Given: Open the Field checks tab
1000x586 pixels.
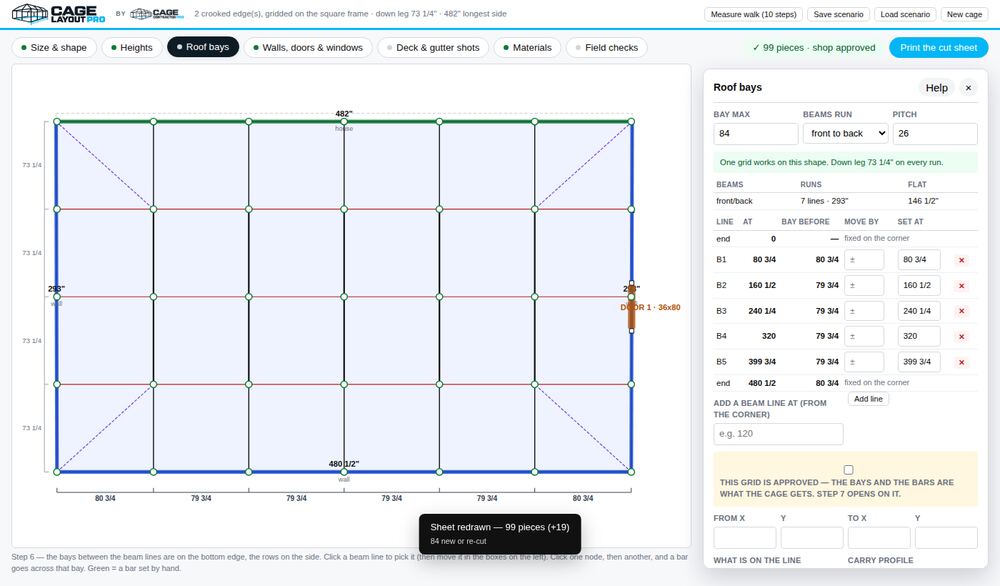Looking at the screenshot, I should tap(607, 47).
